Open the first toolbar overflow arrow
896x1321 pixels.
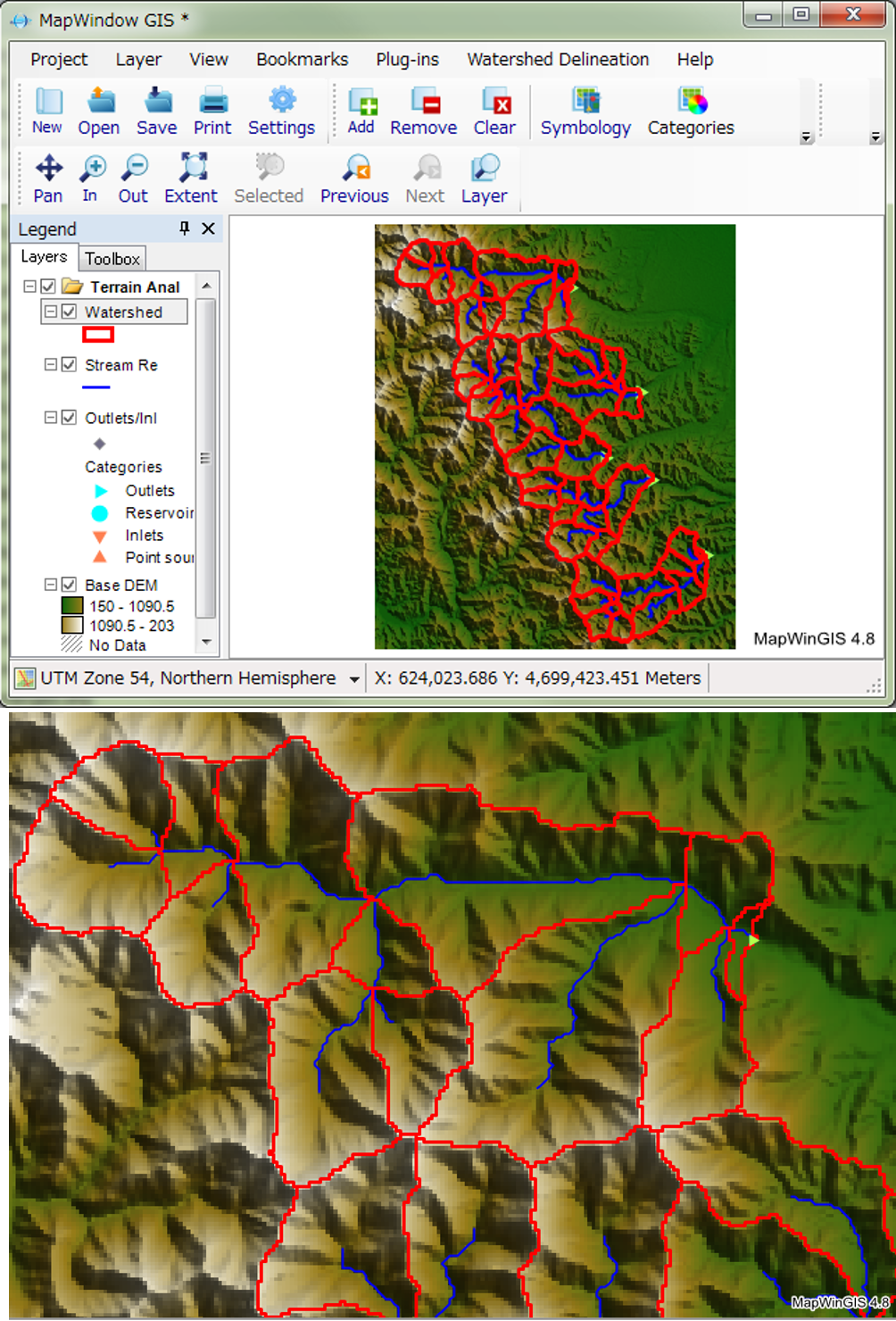click(x=806, y=137)
